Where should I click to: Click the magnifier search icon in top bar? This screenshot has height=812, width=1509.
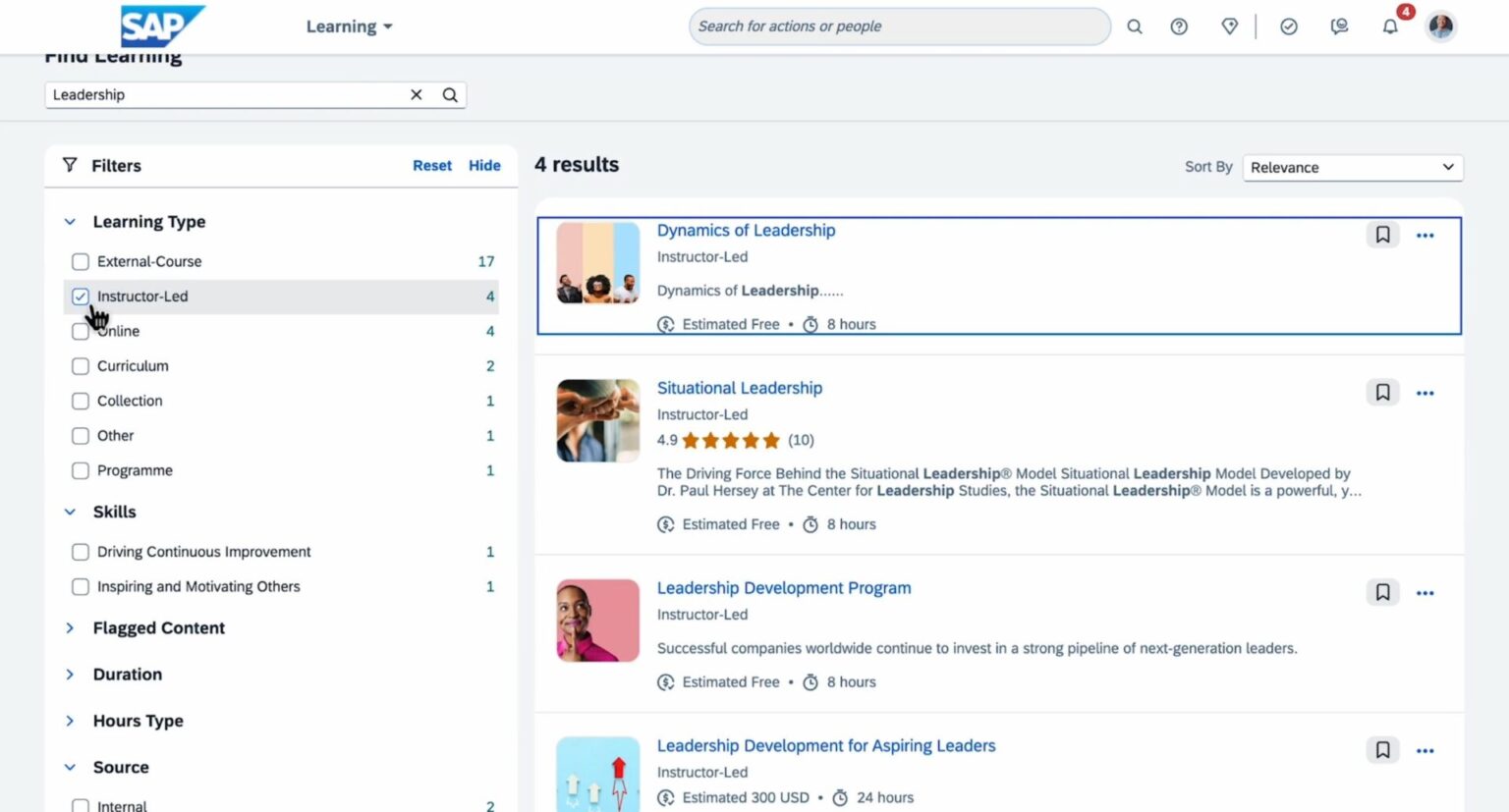[1134, 27]
